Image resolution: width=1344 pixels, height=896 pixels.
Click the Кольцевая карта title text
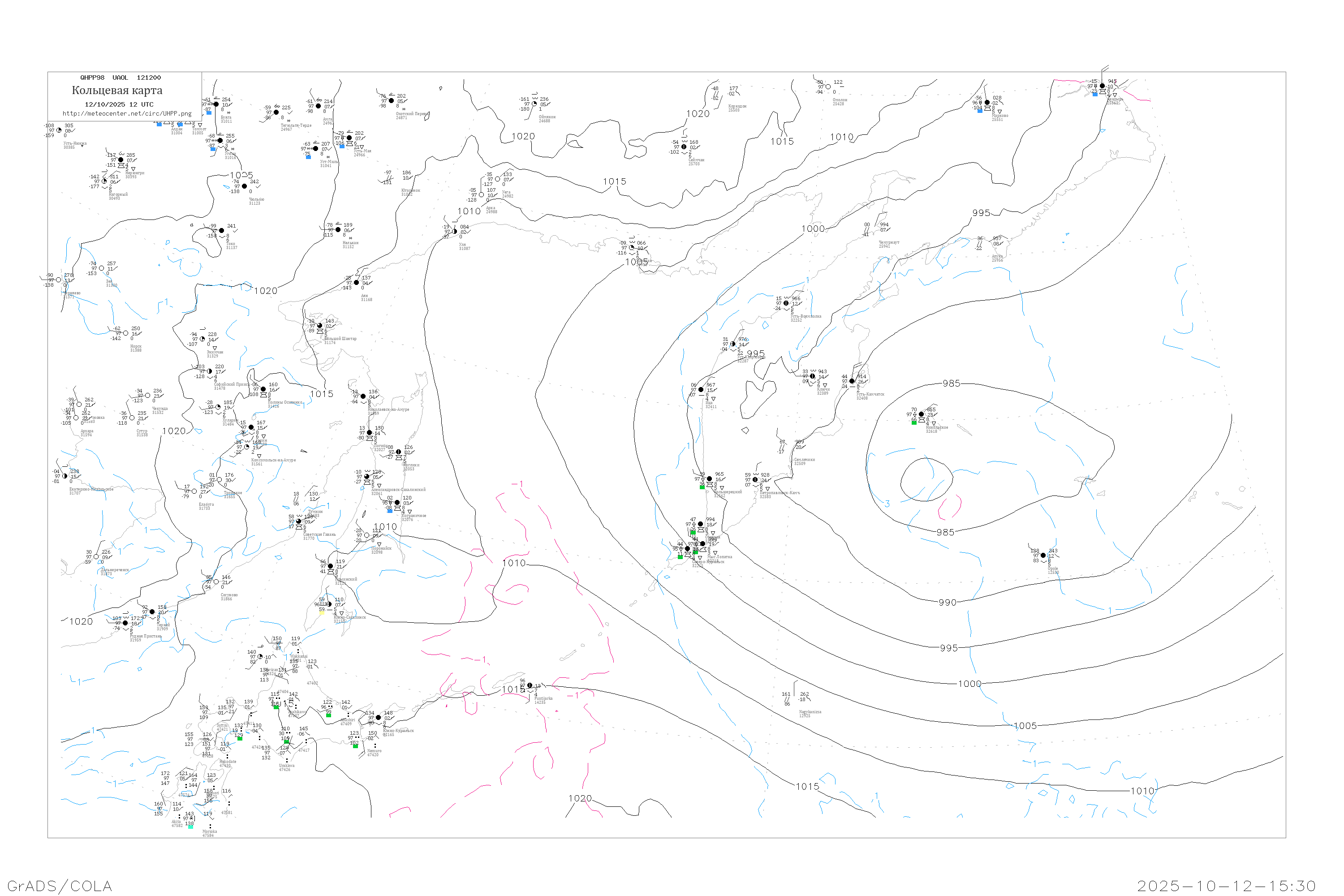(117, 90)
